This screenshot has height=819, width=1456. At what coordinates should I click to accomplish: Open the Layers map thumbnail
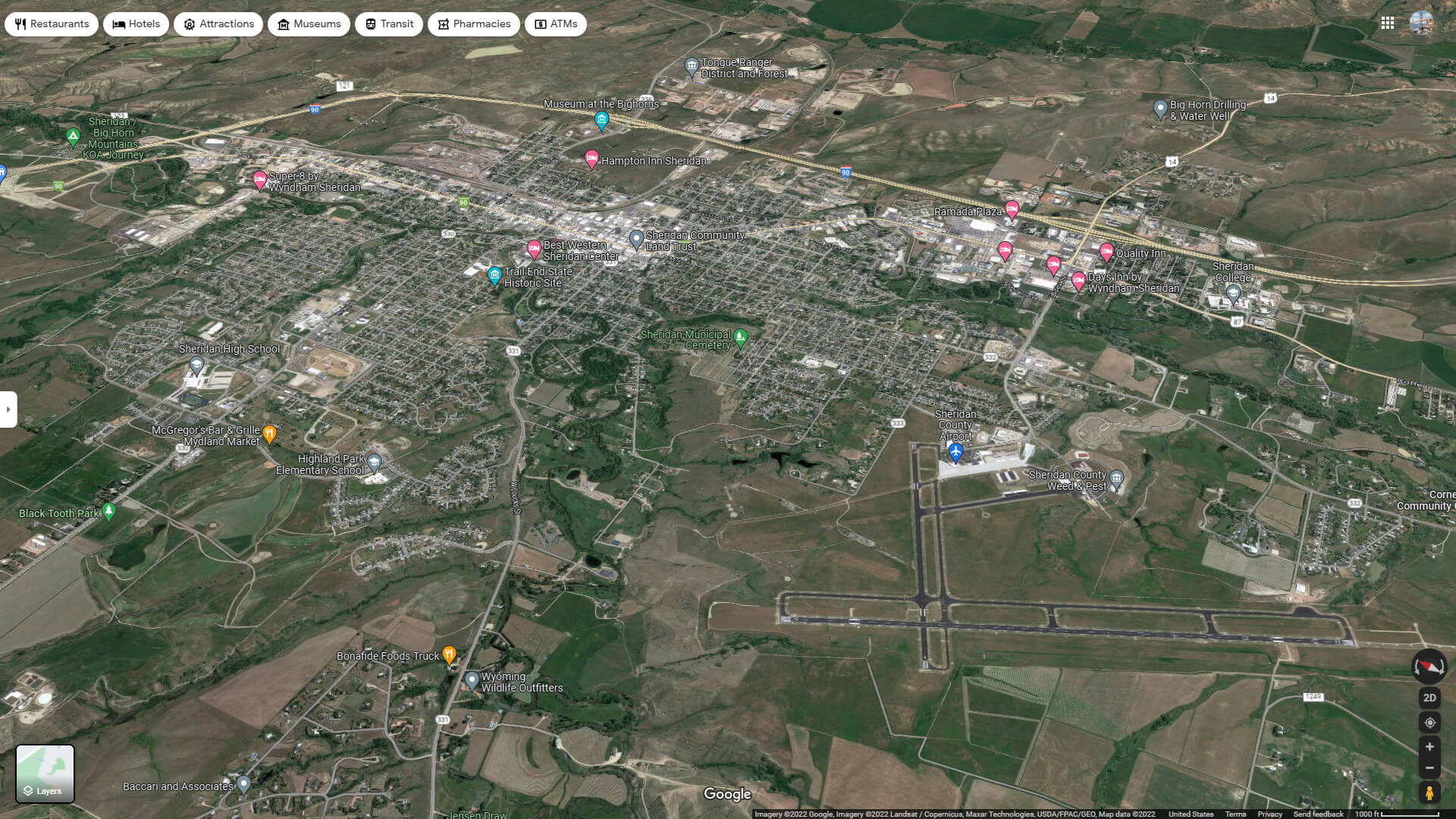click(45, 773)
